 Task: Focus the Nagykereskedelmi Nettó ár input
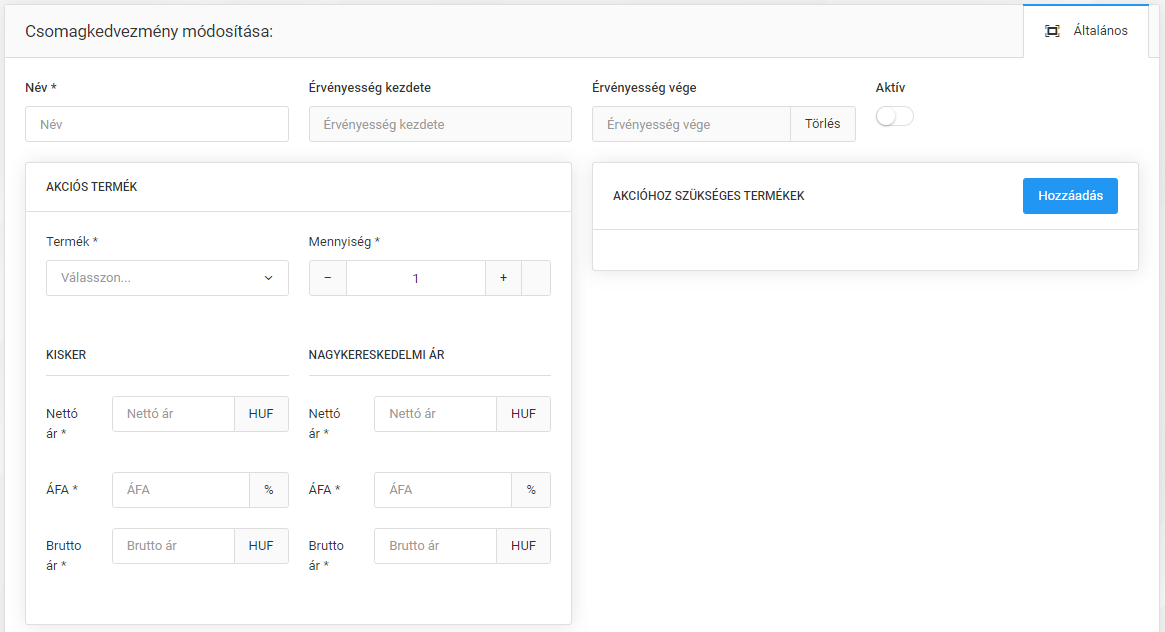435,414
